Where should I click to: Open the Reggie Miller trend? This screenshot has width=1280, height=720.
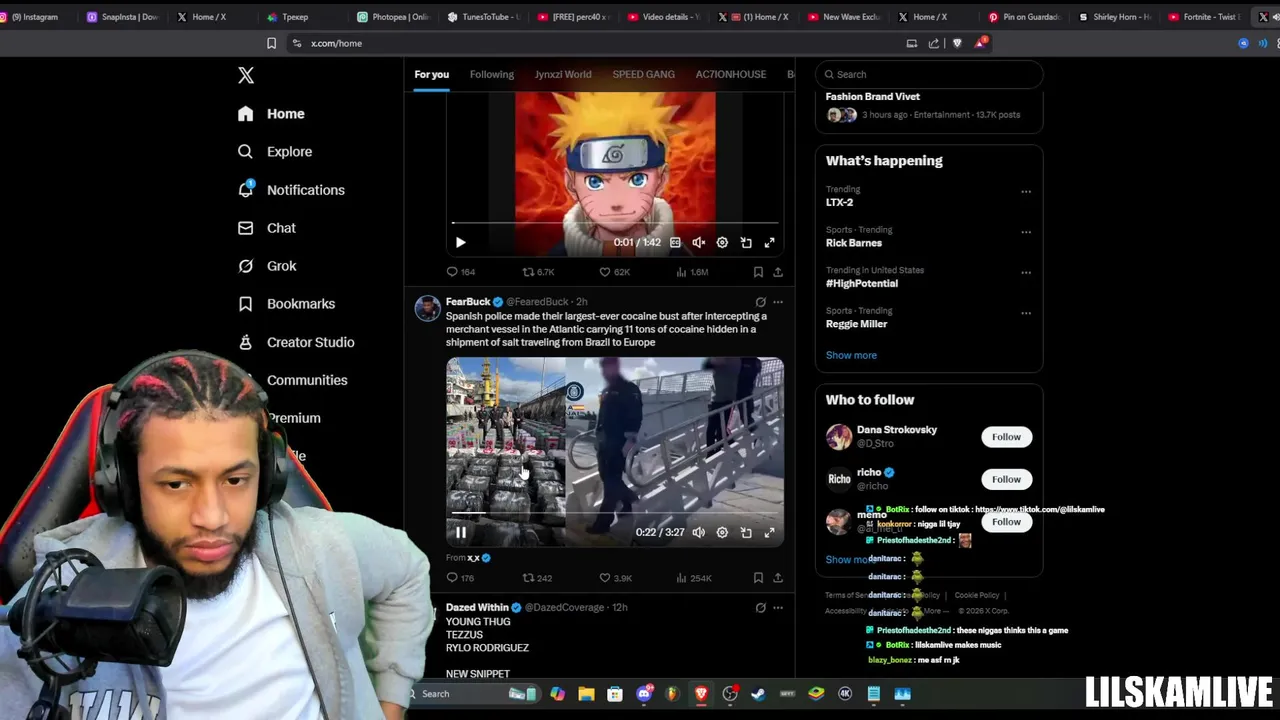coord(929,318)
